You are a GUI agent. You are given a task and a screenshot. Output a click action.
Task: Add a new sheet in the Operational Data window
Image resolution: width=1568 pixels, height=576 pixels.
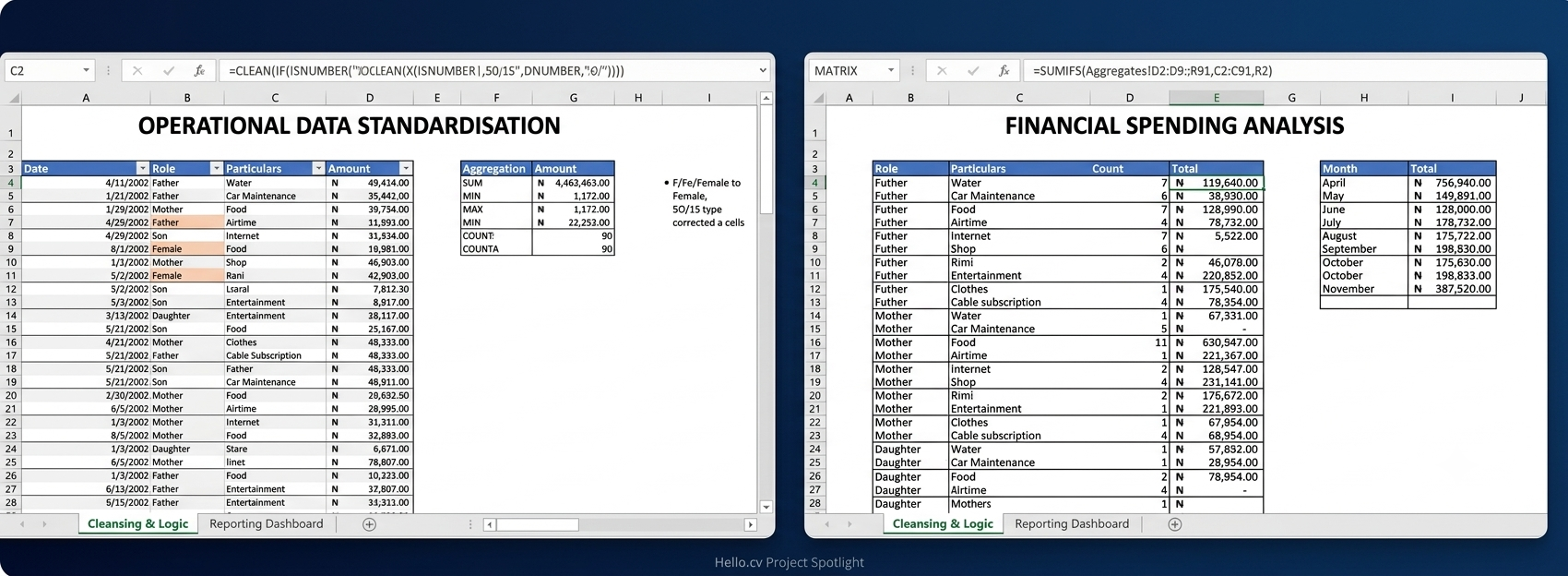click(369, 524)
